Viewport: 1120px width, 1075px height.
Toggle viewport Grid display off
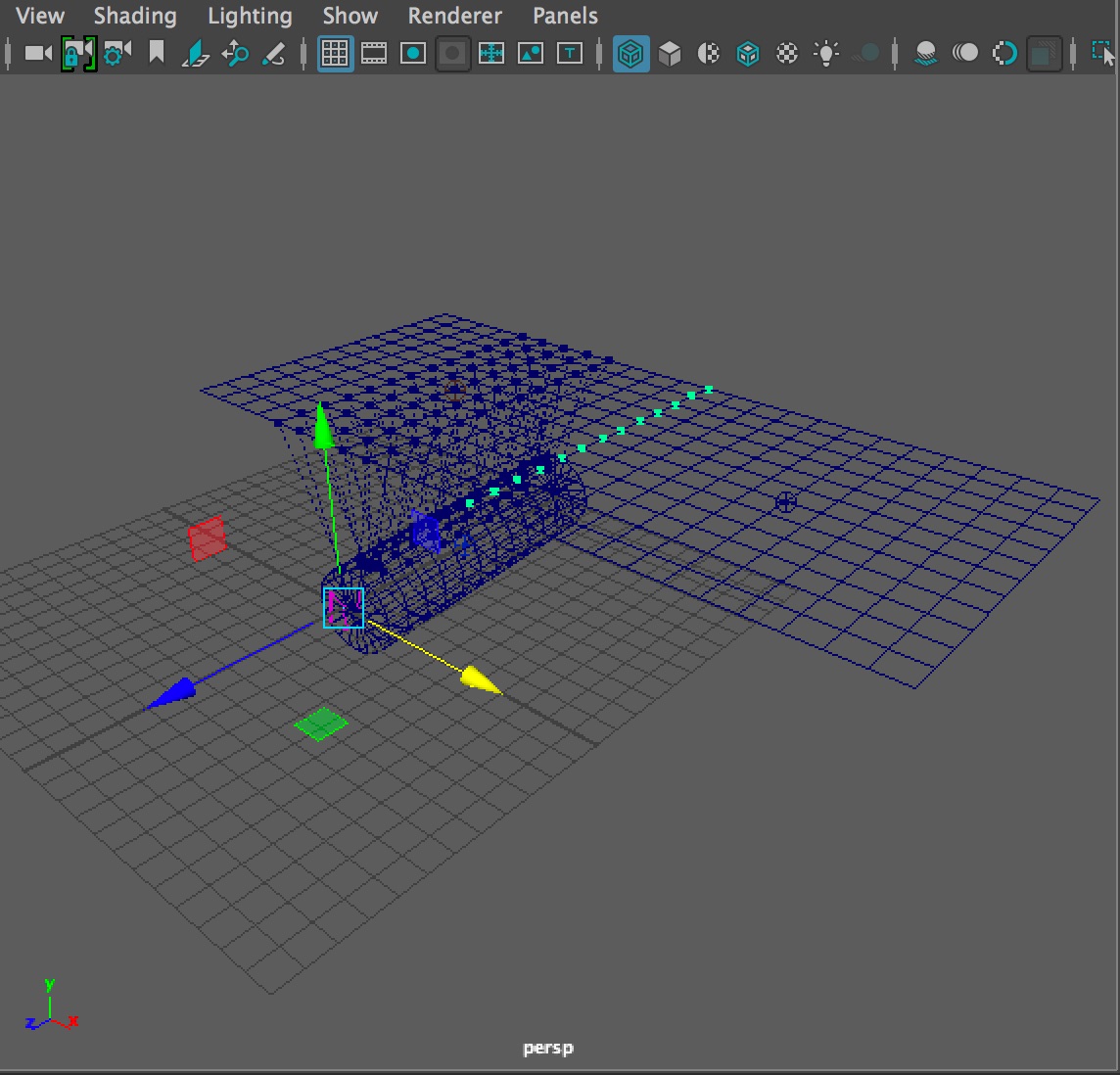pos(335,53)
